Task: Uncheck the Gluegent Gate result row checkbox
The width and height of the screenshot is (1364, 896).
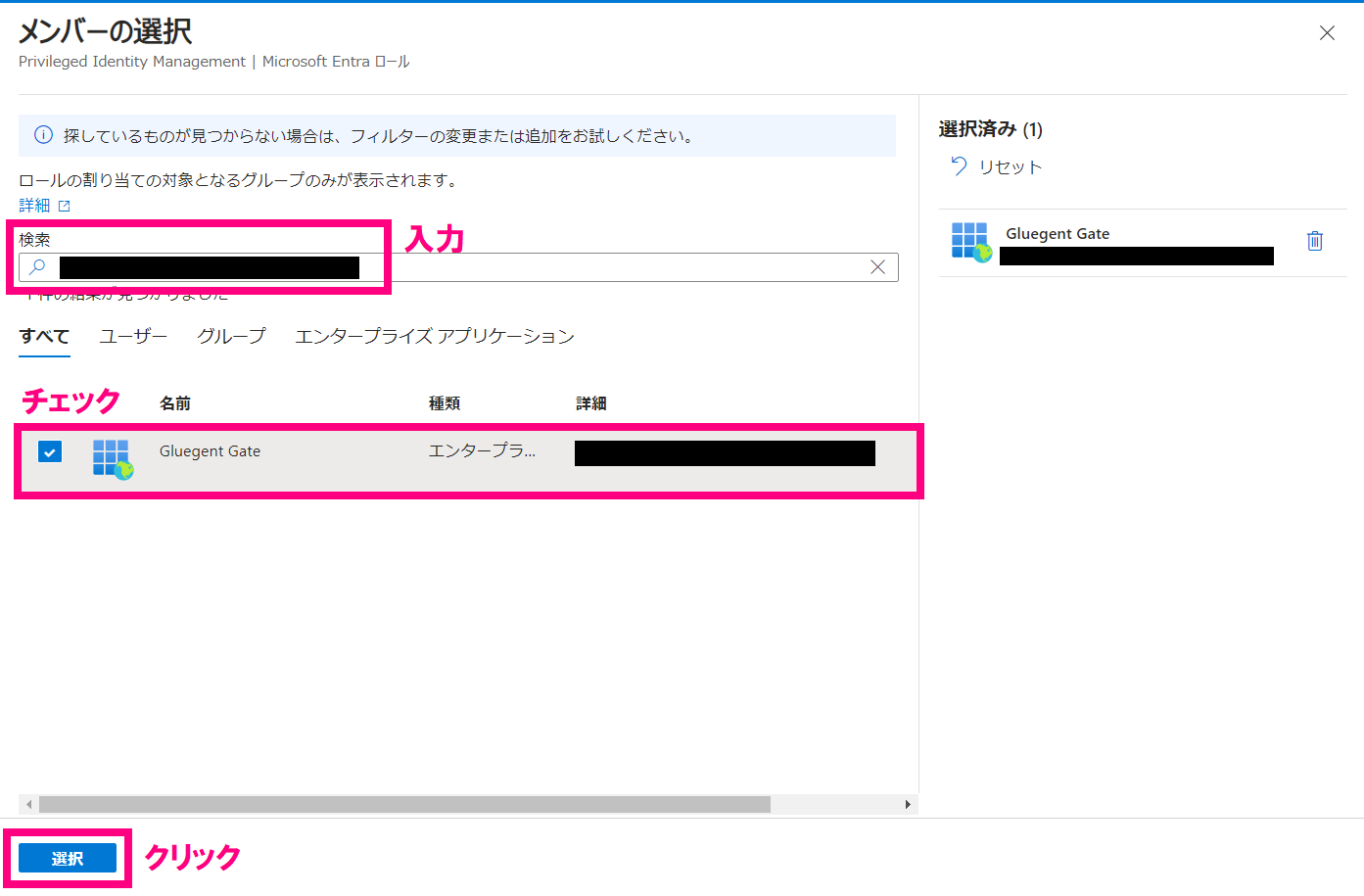Action: (49, 452)
